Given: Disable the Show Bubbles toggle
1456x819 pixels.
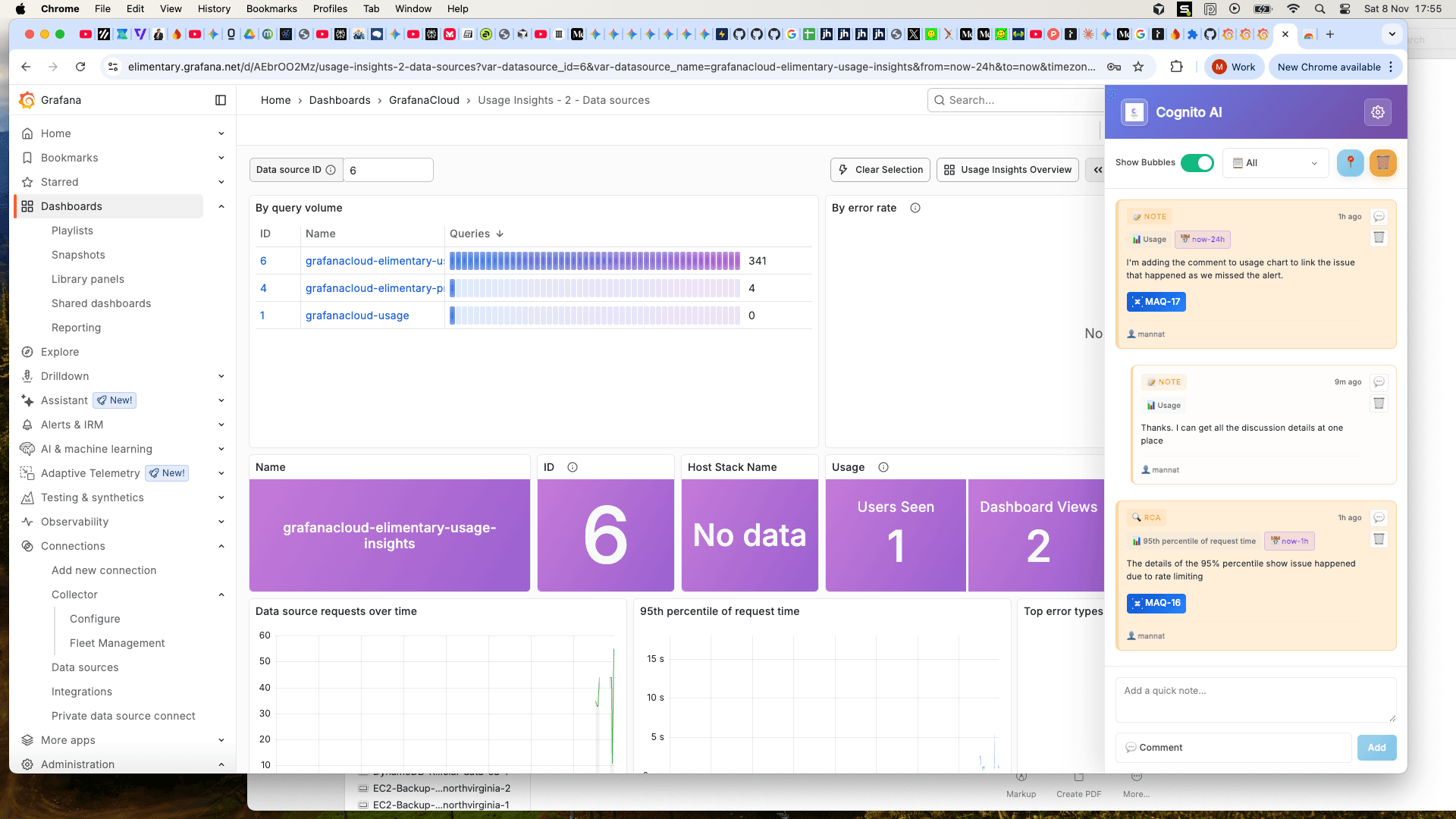Looking at the screenshot, I should (1197, 162).
